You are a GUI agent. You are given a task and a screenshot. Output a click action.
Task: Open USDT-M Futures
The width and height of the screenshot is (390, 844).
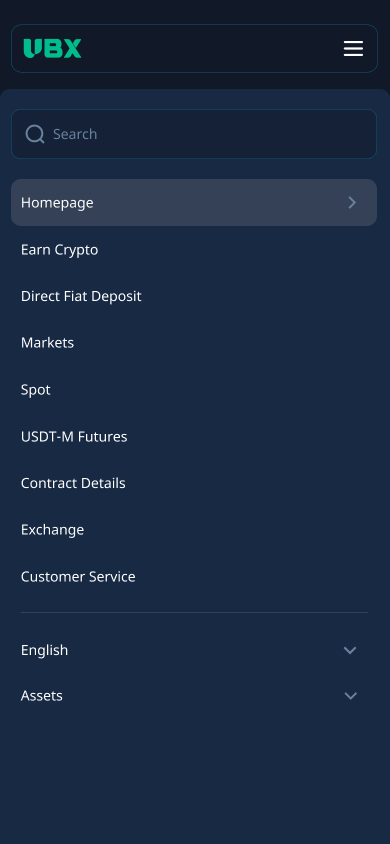click(x=194, y=437)
